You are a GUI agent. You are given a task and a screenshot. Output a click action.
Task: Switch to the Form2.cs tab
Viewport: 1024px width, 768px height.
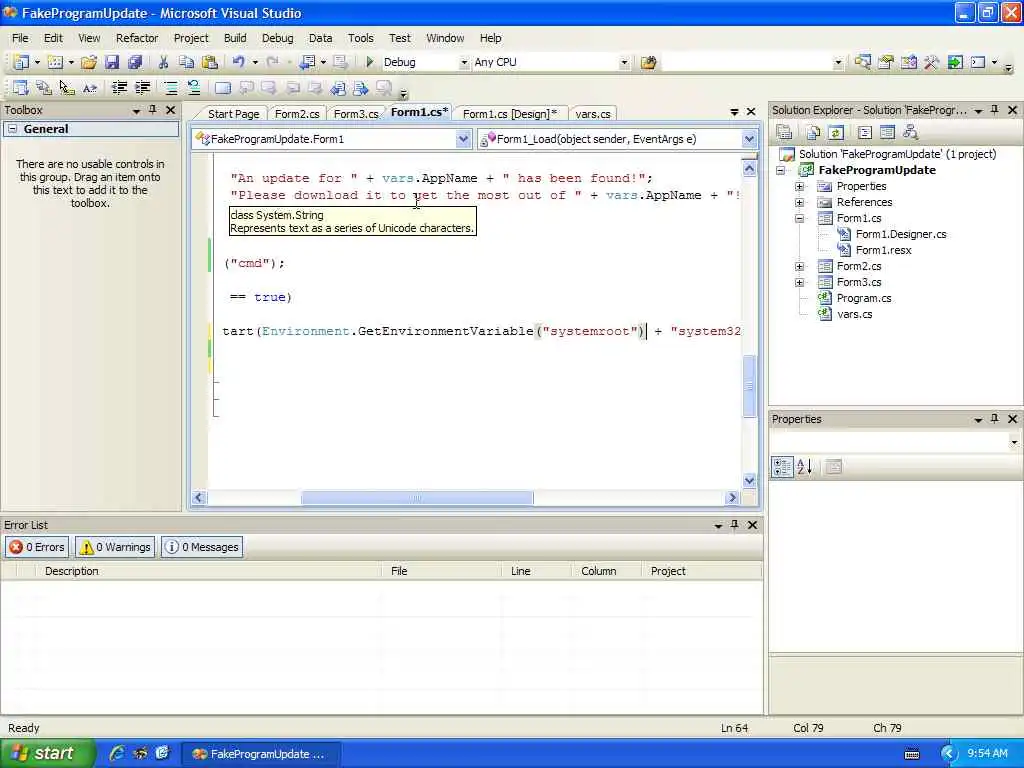coord(297,114)
